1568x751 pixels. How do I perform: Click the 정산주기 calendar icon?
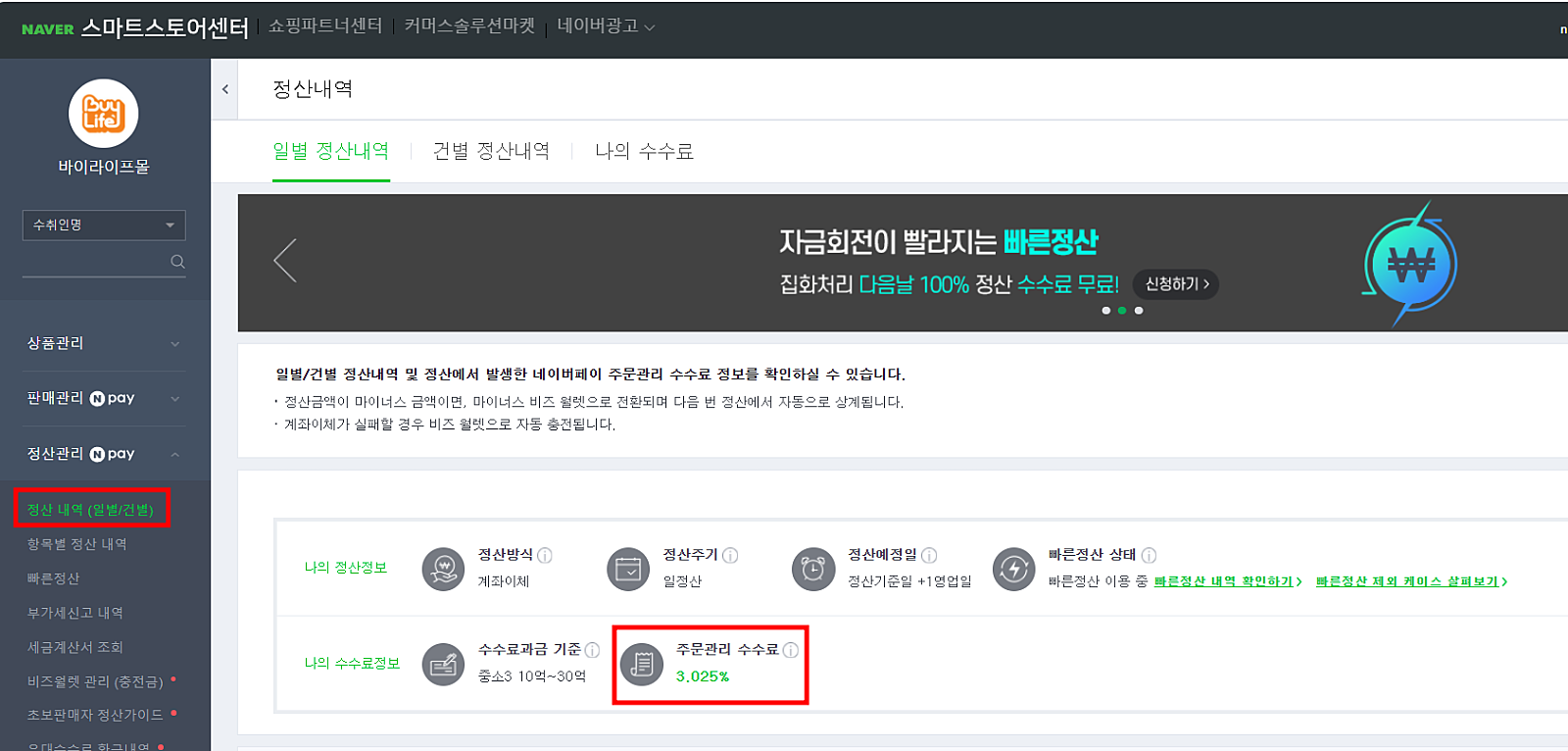628,569
